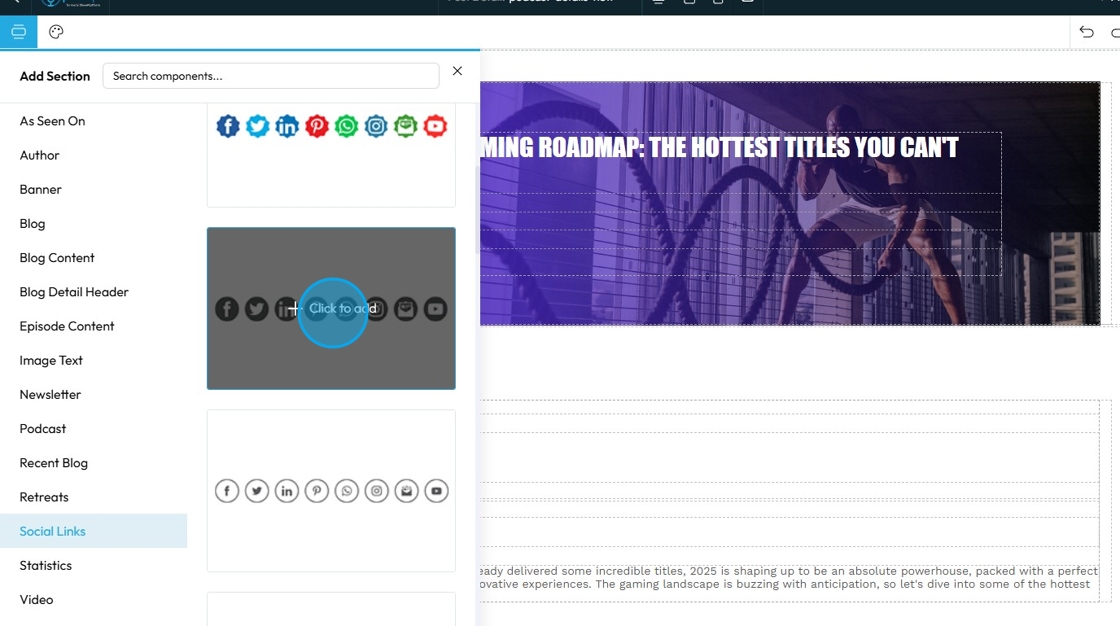Click the colored Twitter icon preview
The width and height of the screenshot is (1120, 626).
point(257,126)
